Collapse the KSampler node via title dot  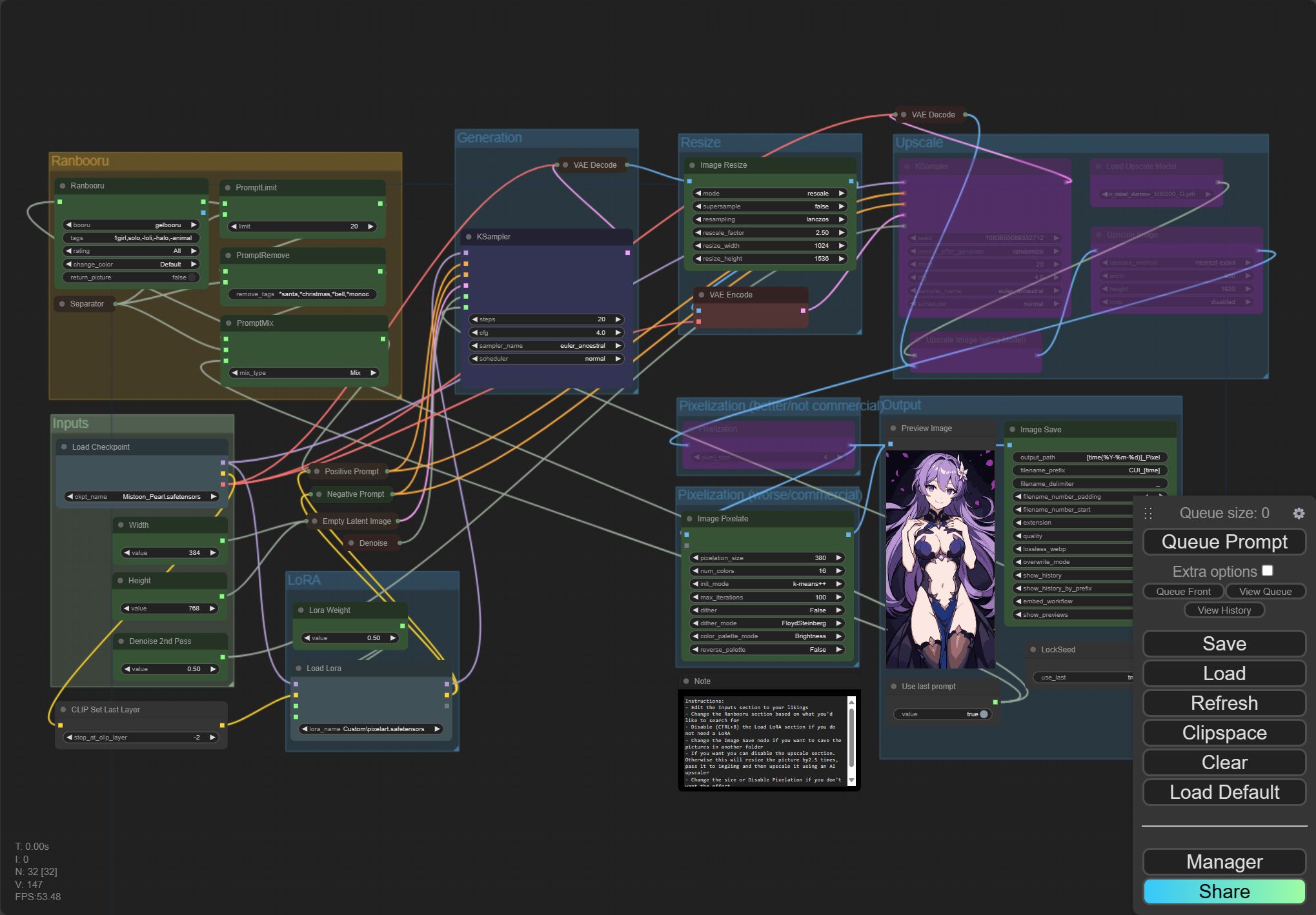pyautogui.click(x=469, y=237)
